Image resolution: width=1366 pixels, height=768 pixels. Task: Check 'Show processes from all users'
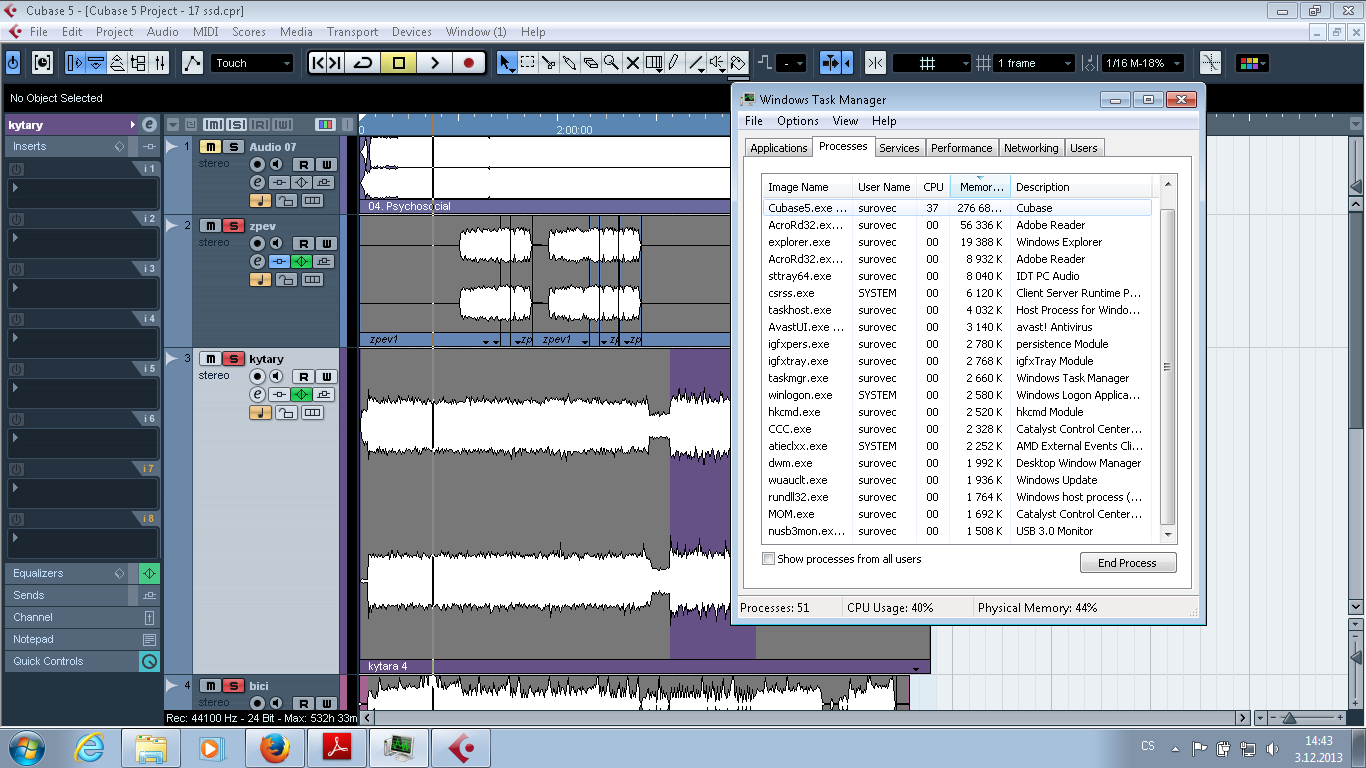point(769,559)
